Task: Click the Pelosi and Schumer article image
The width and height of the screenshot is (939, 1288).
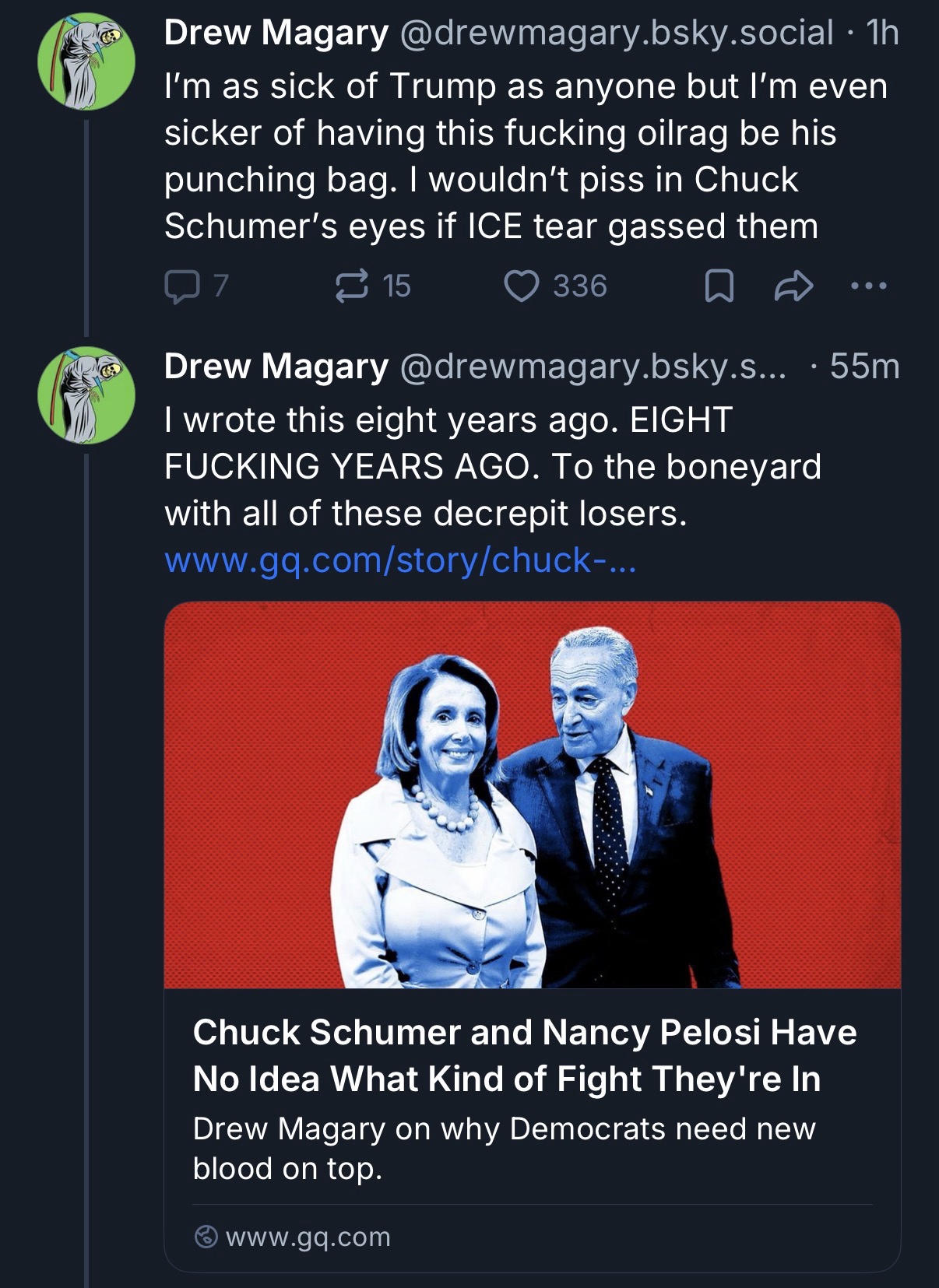Action: click(532, 795)
